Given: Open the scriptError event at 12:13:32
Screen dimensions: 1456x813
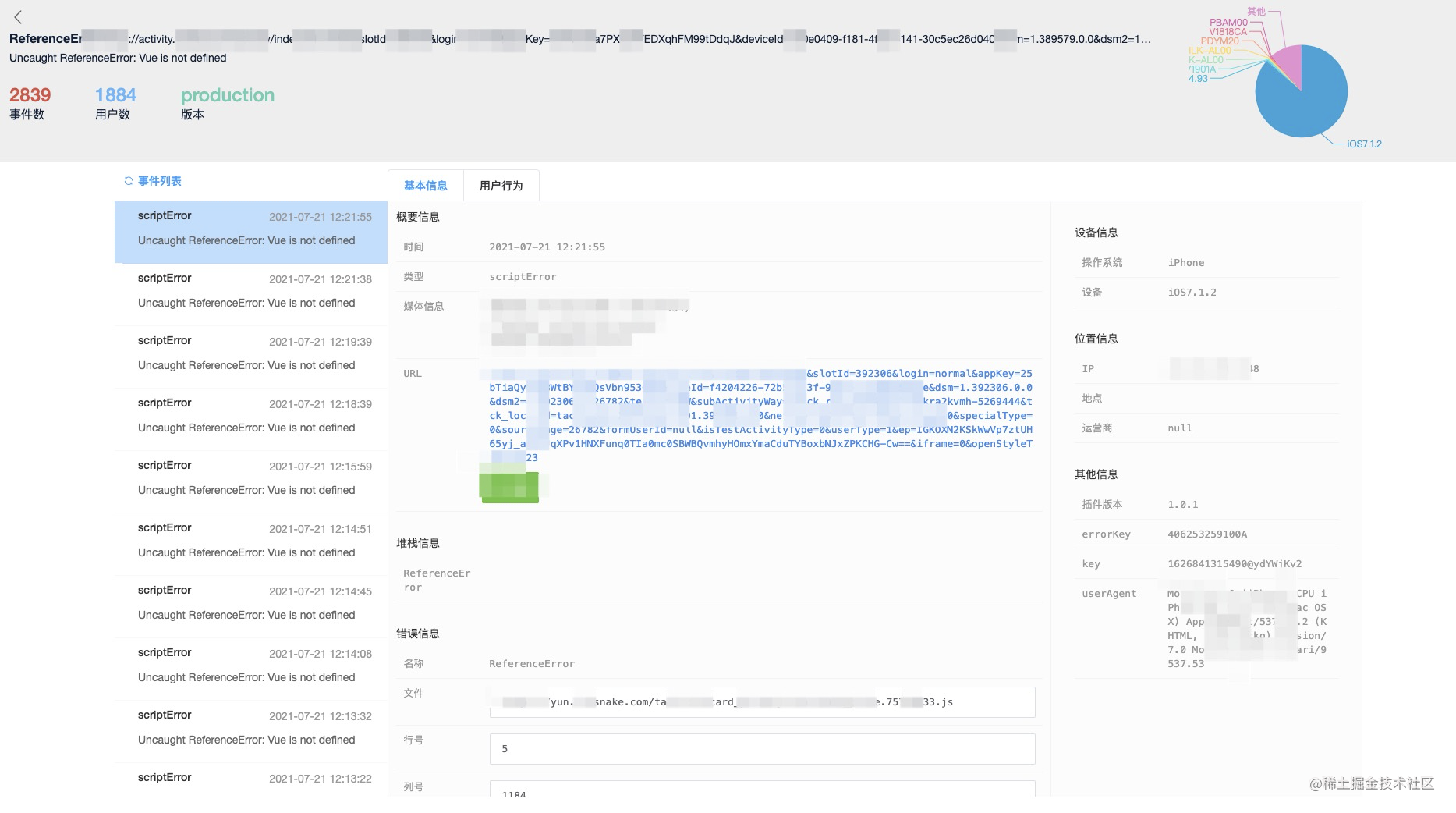Looking at the screenshot, I should [251, 731].
